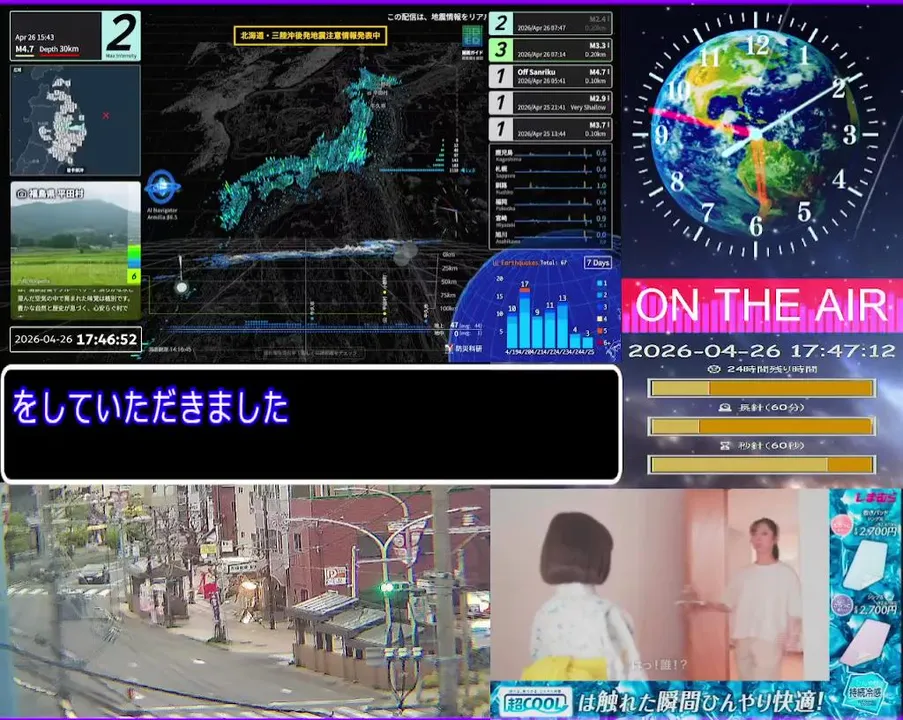903x720 pixels.
Task: Click the Depth 30km text
Action: (59, 50)
